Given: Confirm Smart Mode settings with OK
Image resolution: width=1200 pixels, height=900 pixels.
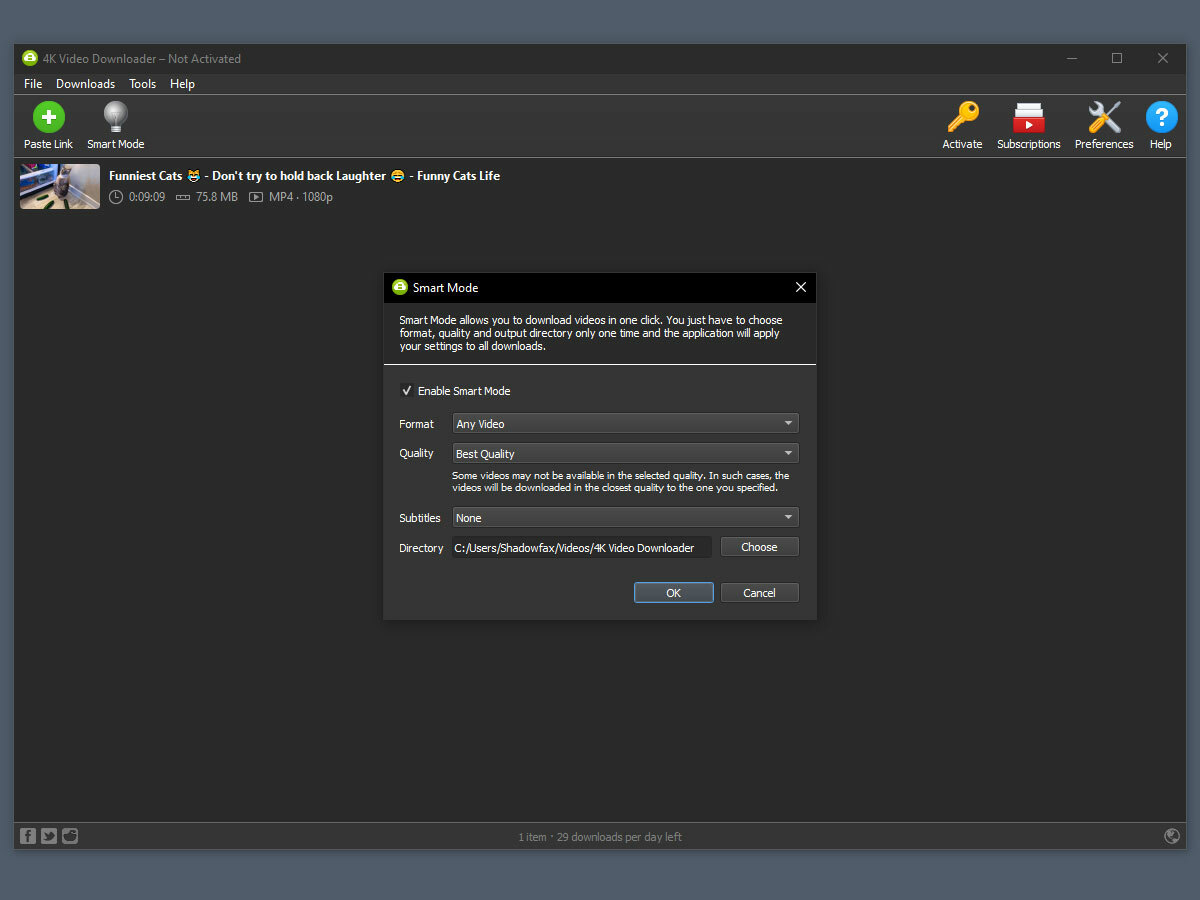Looking at the screenshot, I should pos(674,593).
